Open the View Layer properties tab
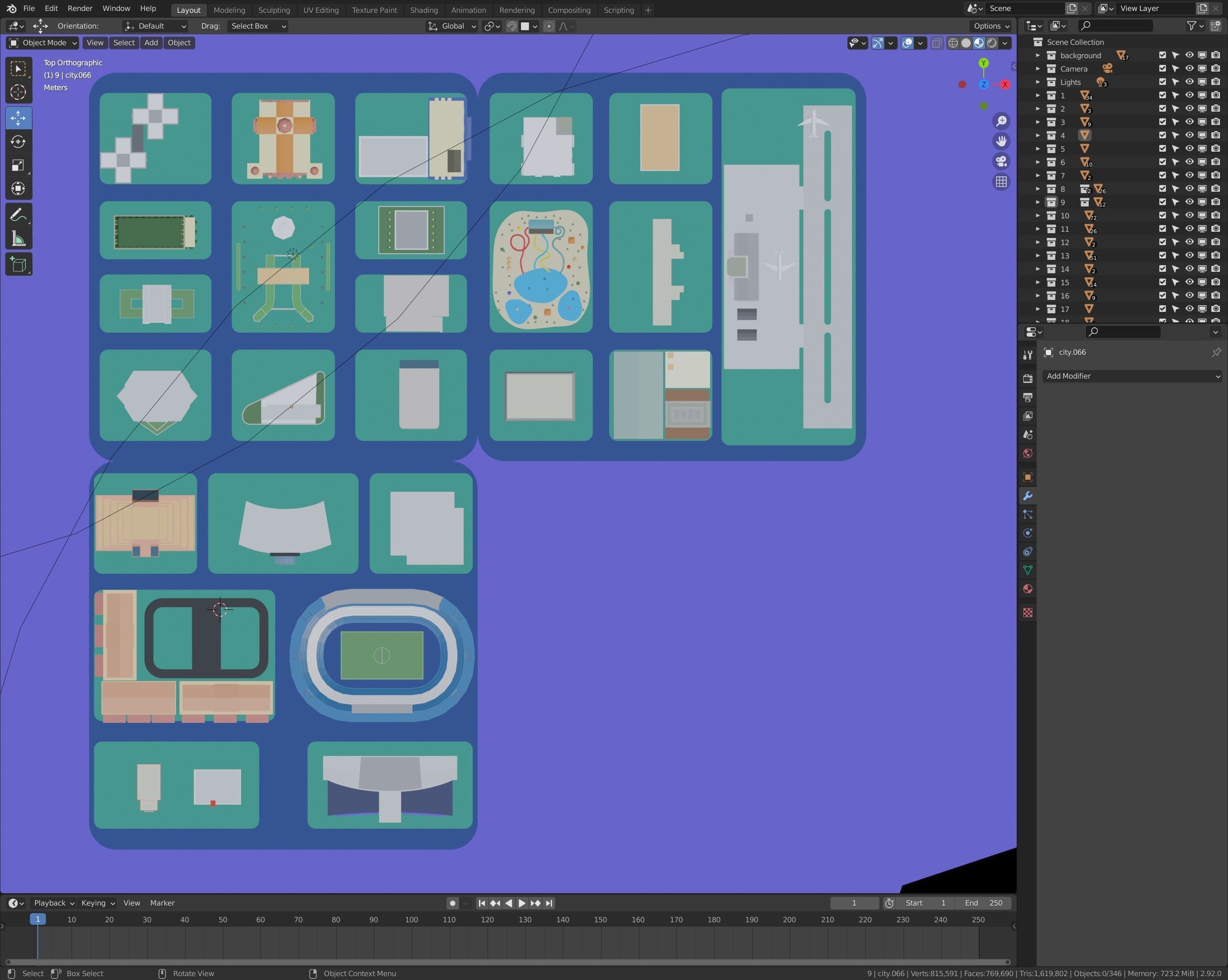 coord(1028,416)
